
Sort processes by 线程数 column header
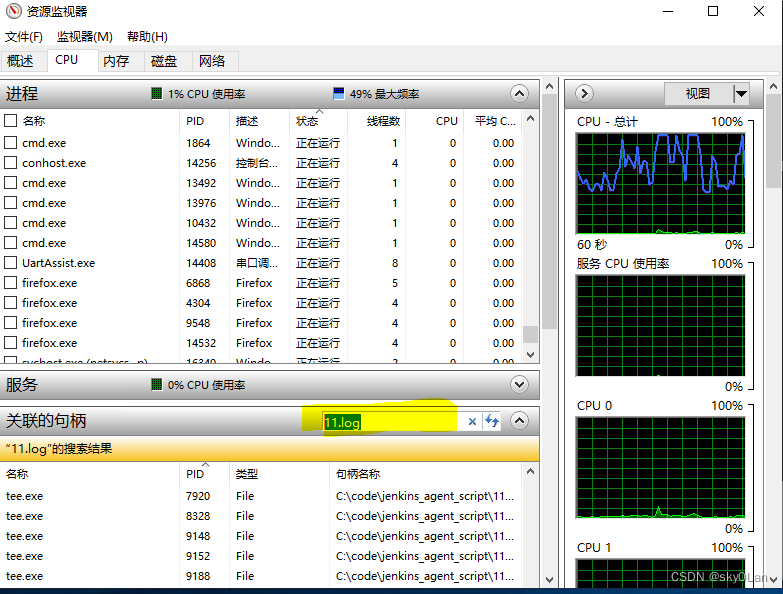377,121
